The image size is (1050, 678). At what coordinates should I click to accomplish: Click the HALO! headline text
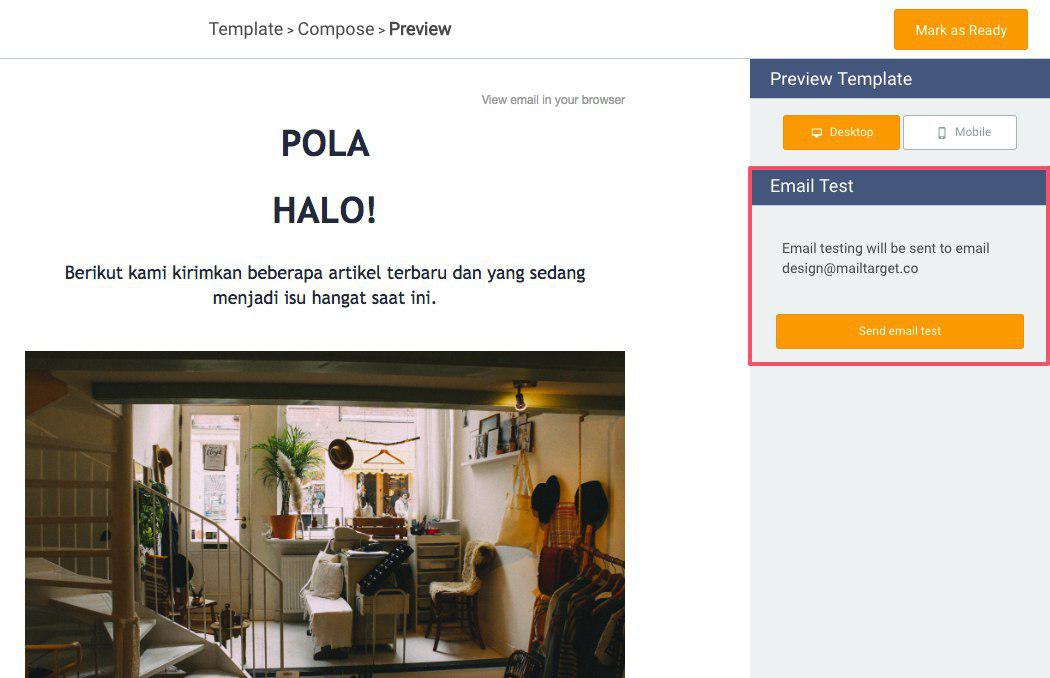point(325,210)
